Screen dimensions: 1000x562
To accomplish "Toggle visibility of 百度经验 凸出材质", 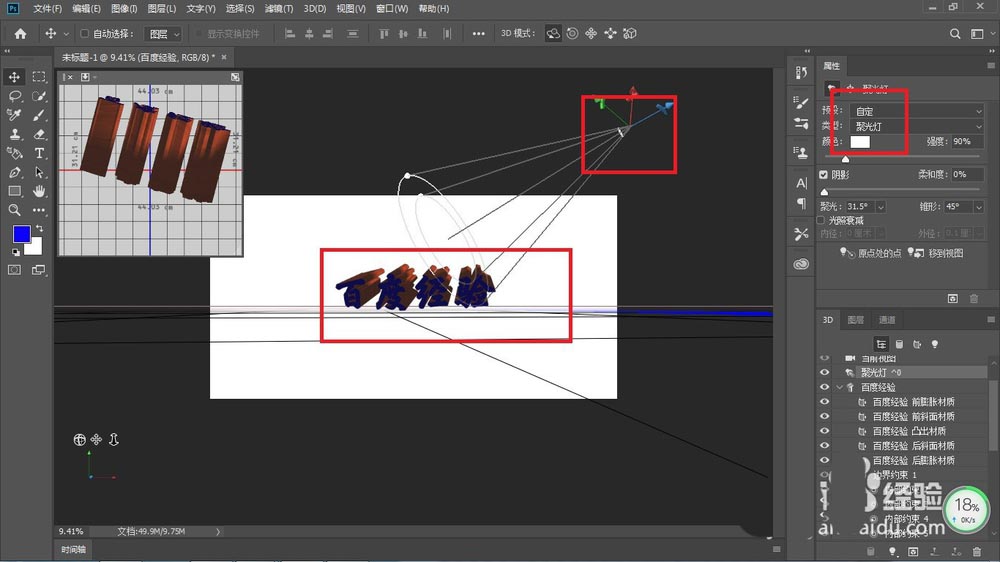I will tap(824, 431).
